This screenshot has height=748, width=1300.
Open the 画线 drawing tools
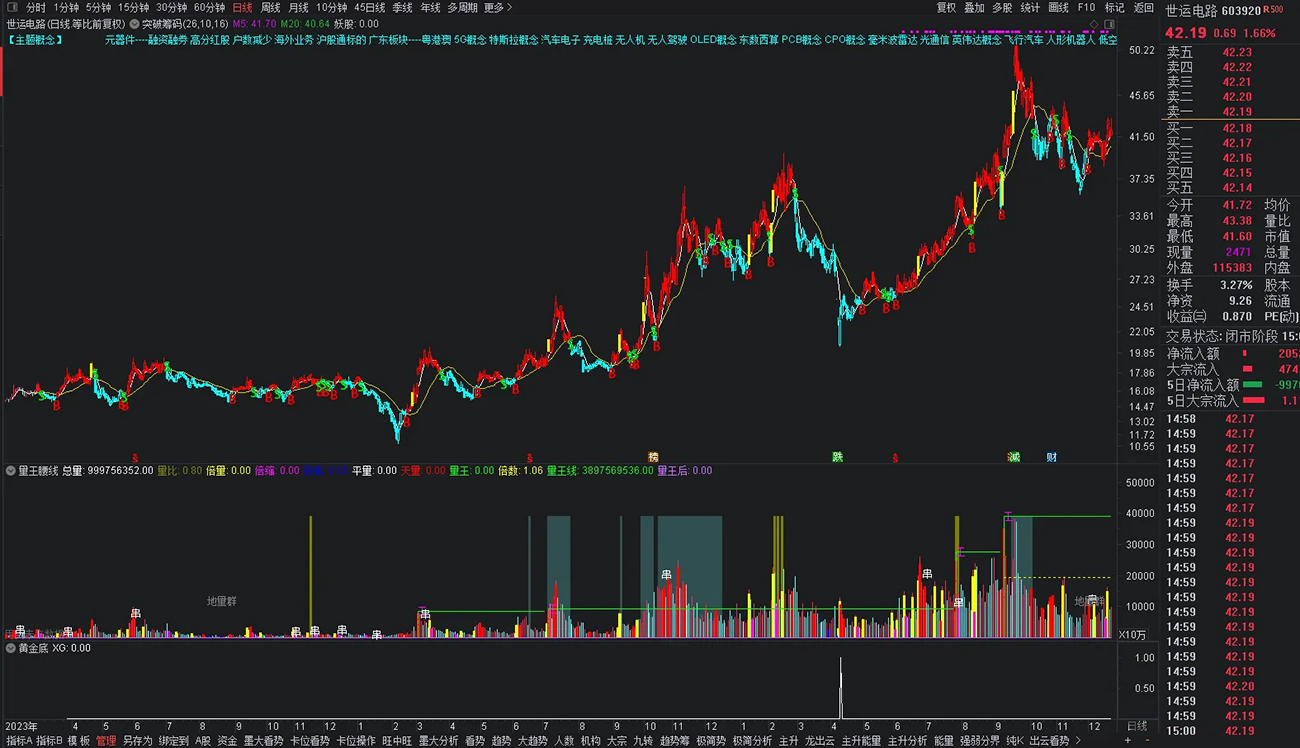1058,8
